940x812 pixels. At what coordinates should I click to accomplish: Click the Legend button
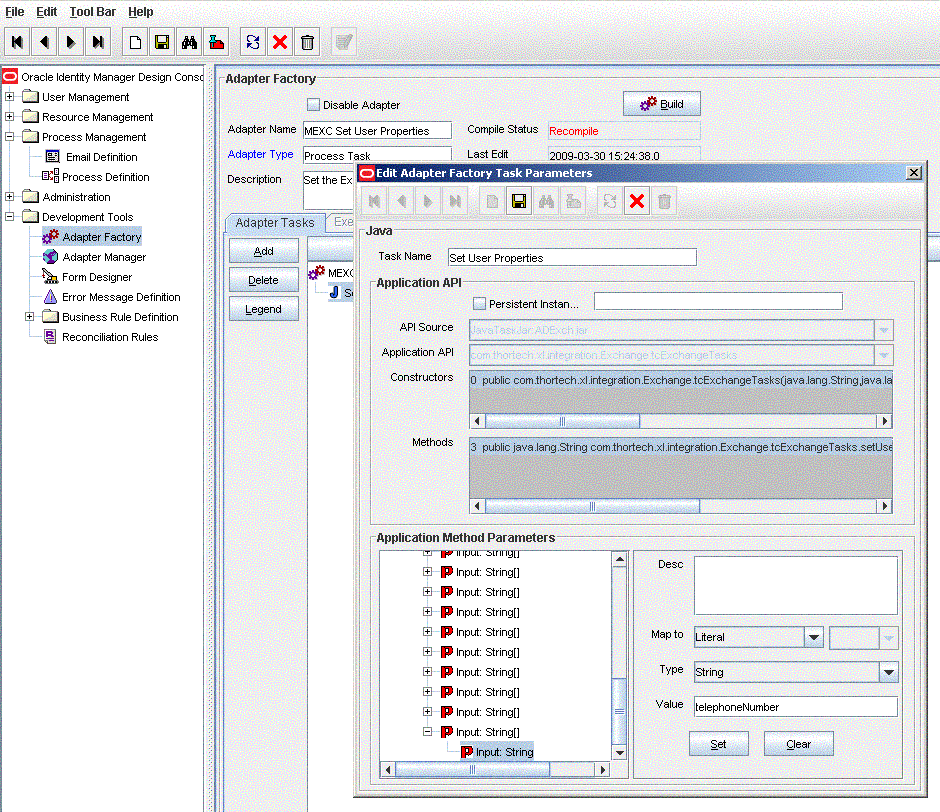(264, 309)
